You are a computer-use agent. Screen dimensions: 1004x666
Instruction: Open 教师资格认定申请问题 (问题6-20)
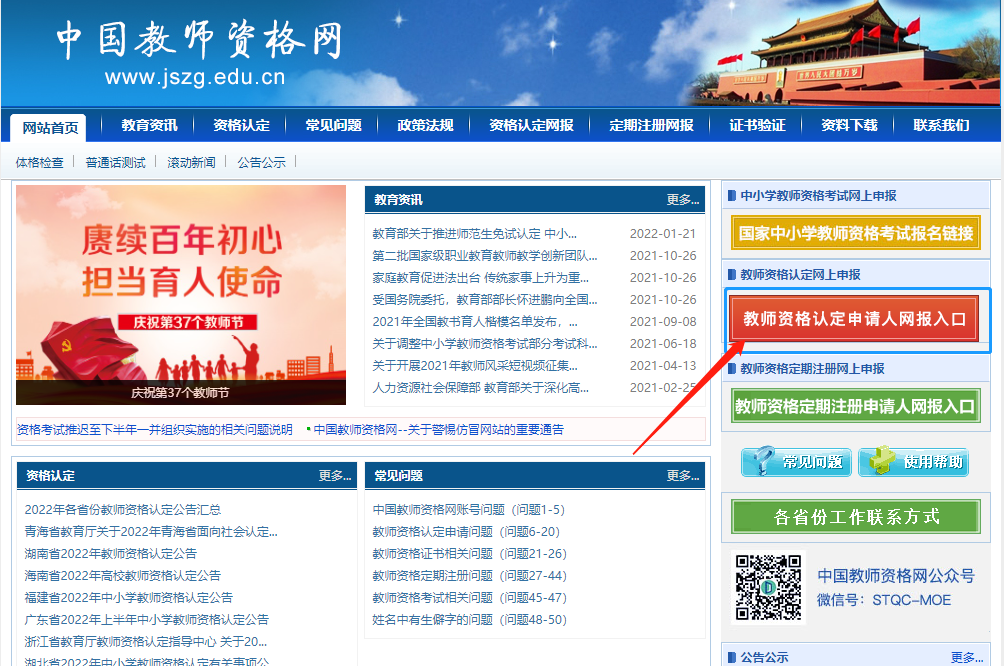(466, 532)
